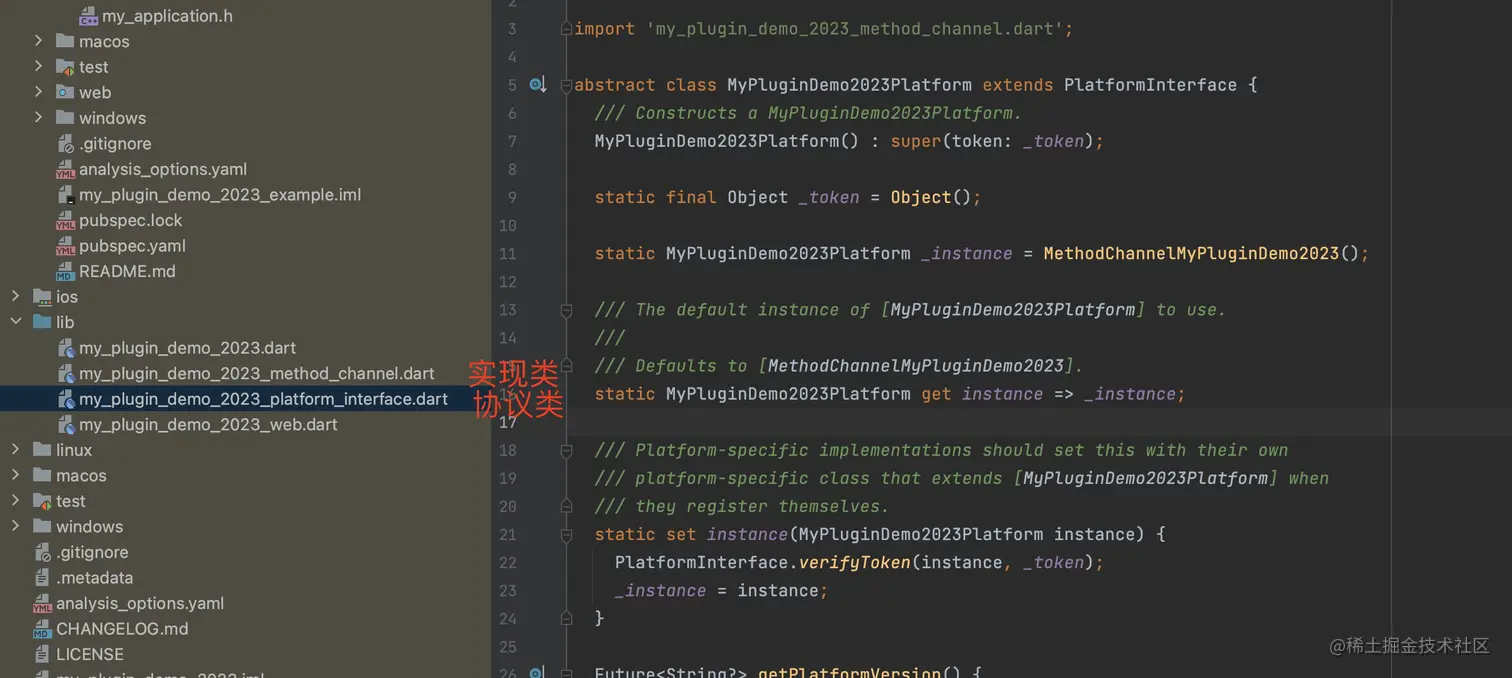This screenshot has width=1512, height=678.
Task: Expand the root-level macos folder
Action: tap(15, 475)
